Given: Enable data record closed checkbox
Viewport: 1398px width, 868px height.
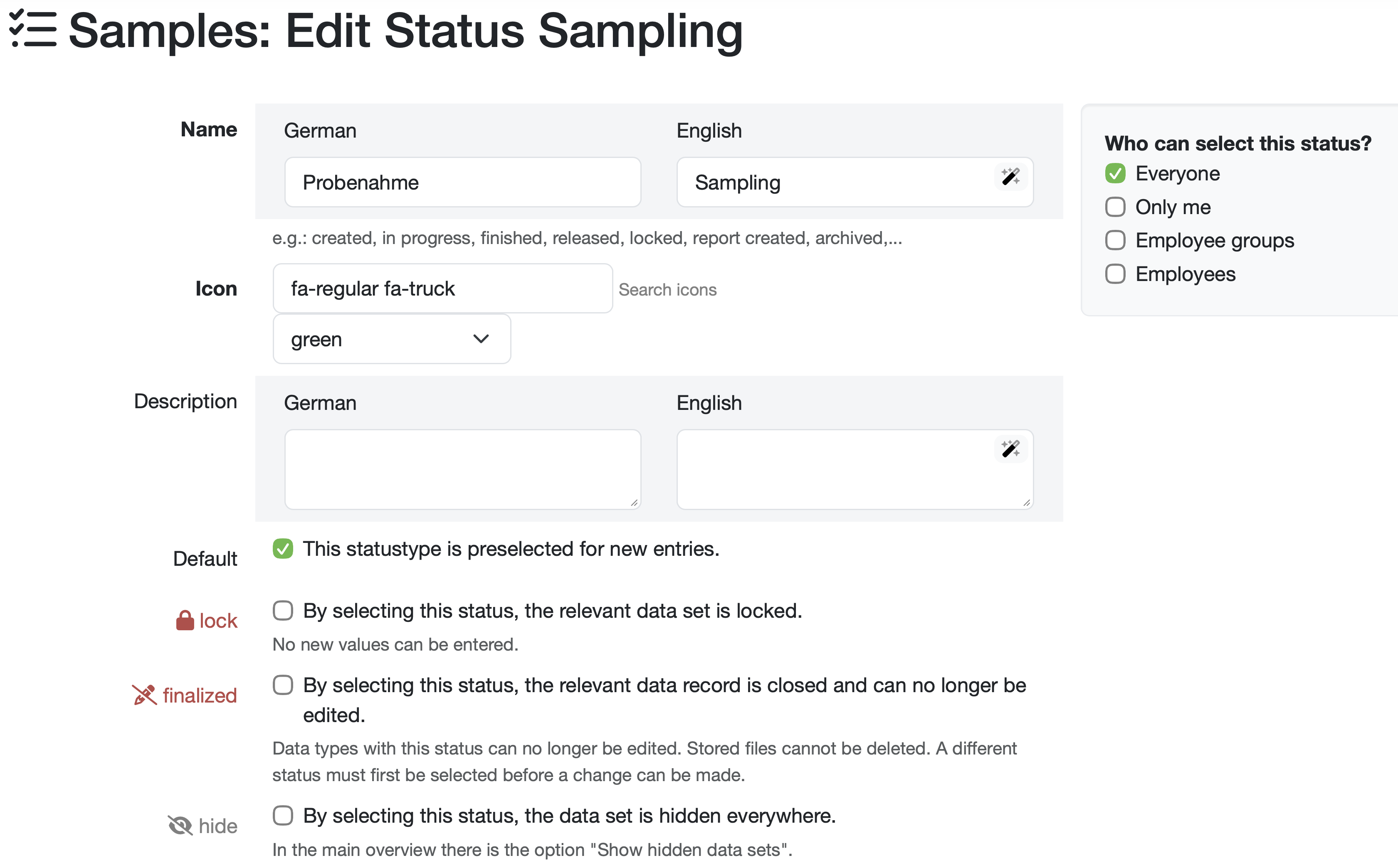Looking at the screenshot, I should pos(283,685).
